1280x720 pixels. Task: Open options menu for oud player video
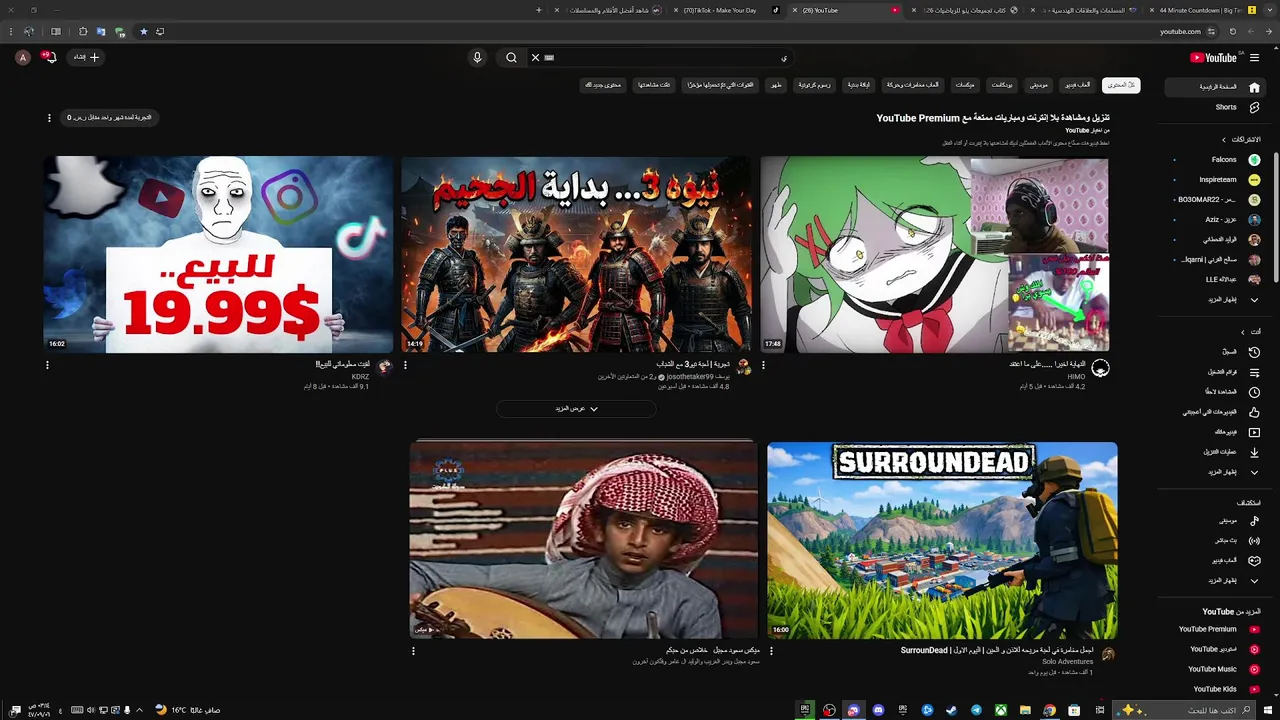point(413,651)
